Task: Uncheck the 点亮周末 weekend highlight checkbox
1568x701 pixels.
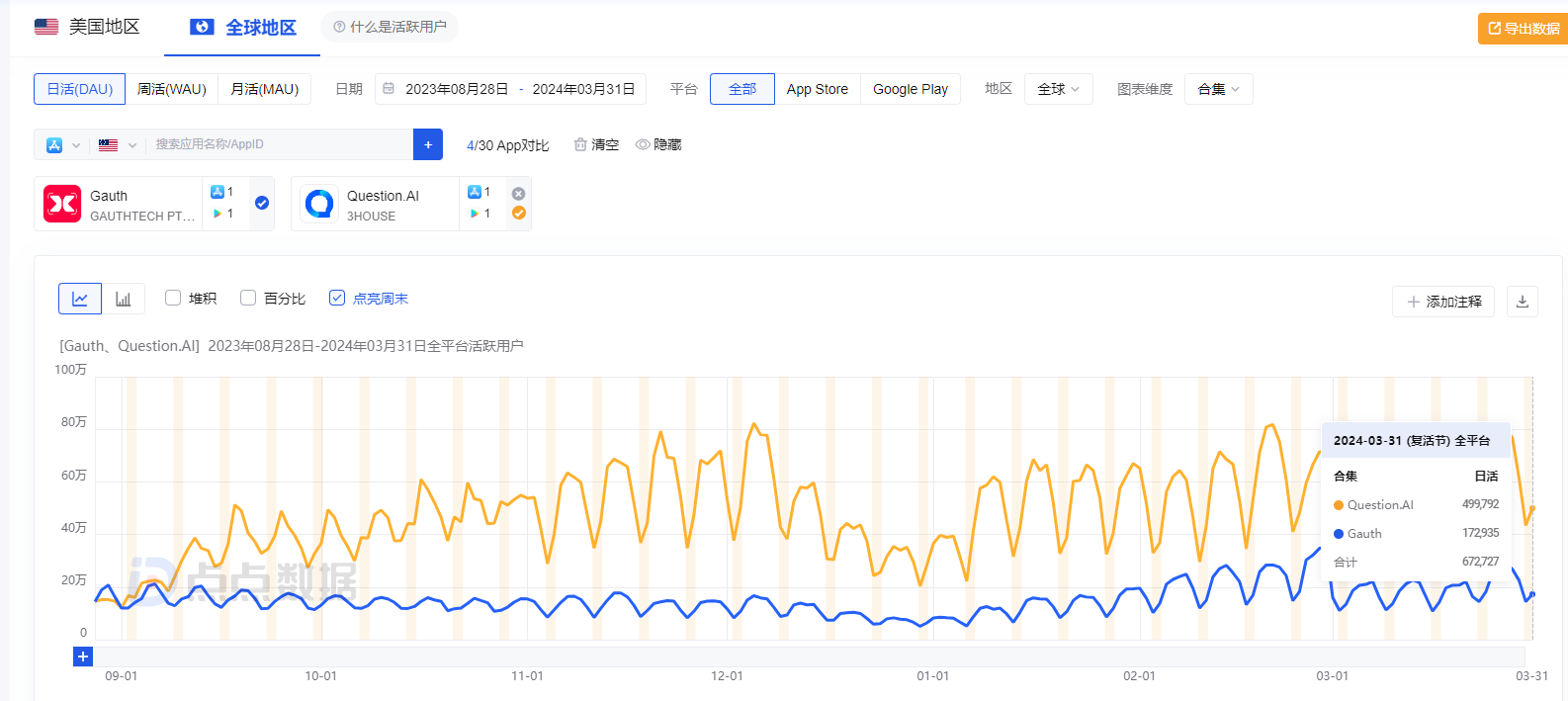Action: [337, 298]
